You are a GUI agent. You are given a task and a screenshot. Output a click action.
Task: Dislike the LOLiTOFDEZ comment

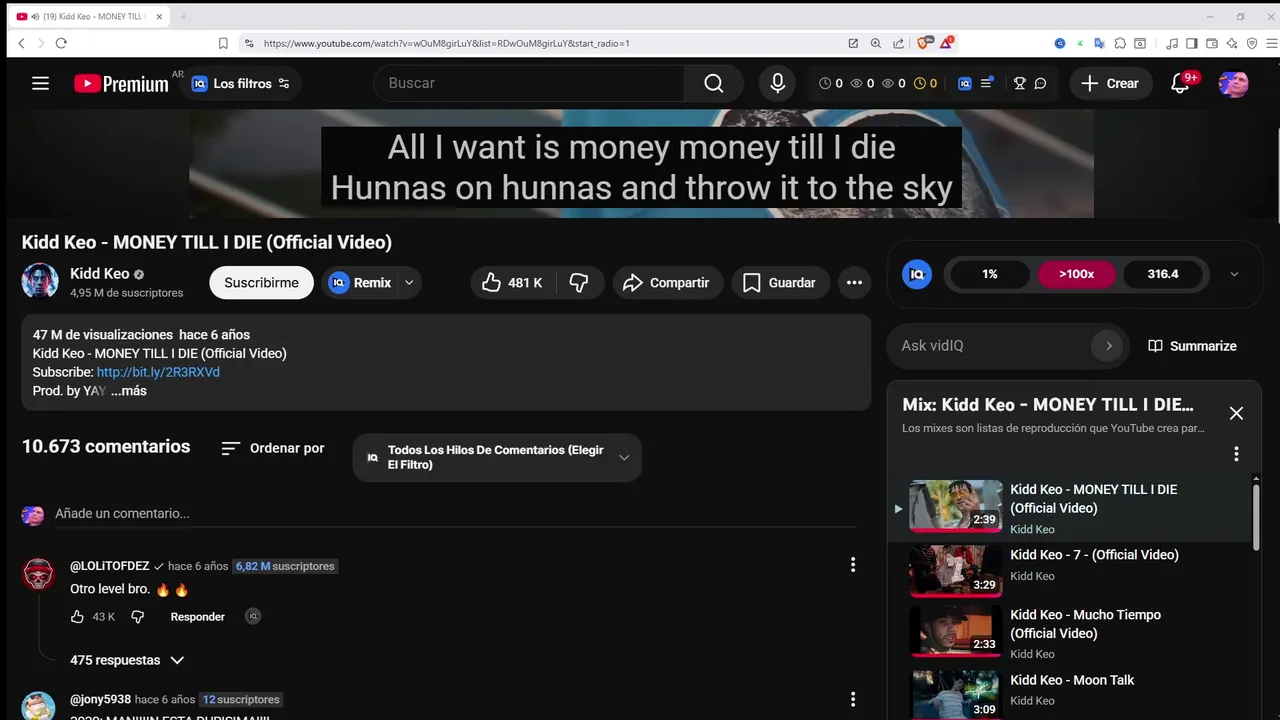138,617
